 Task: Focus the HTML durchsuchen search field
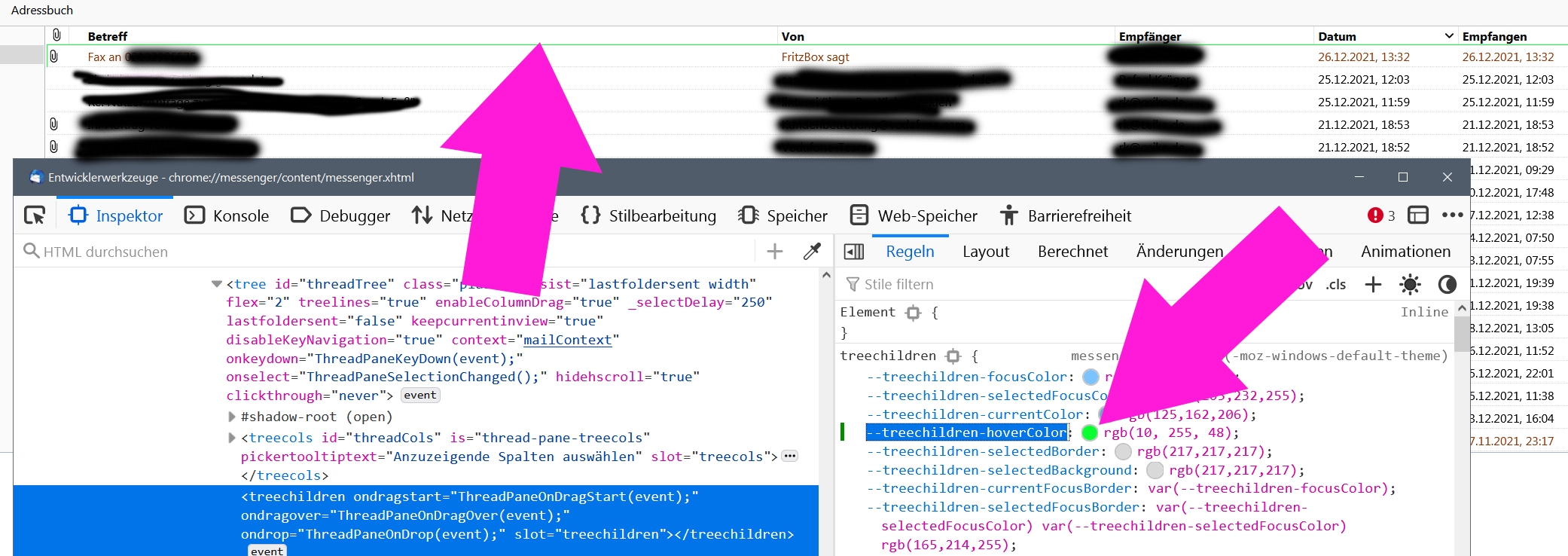click(x=384, y=252)
